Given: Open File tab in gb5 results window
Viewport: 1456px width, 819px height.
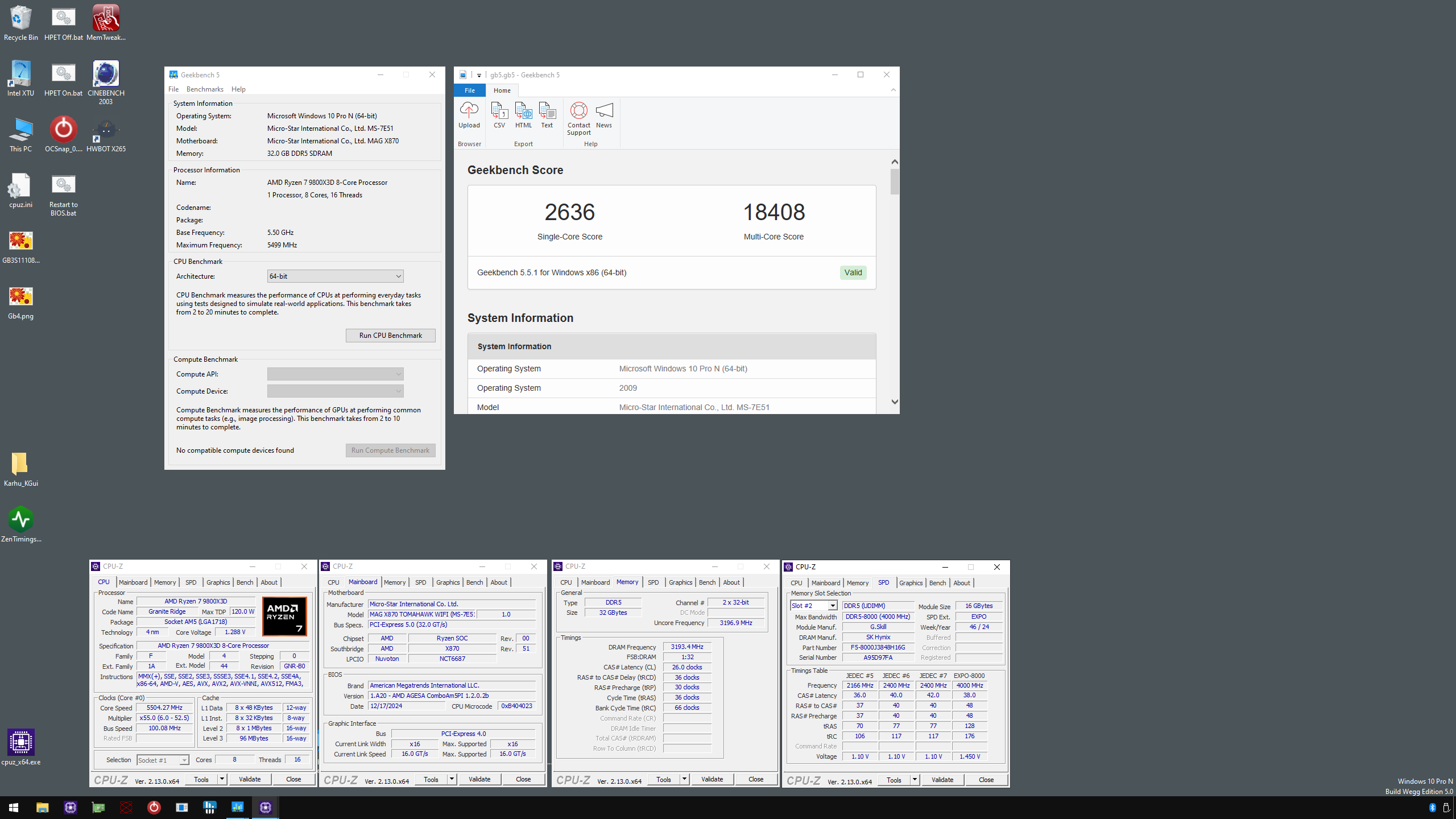Looking at the screenshot, I should (469, 90).
